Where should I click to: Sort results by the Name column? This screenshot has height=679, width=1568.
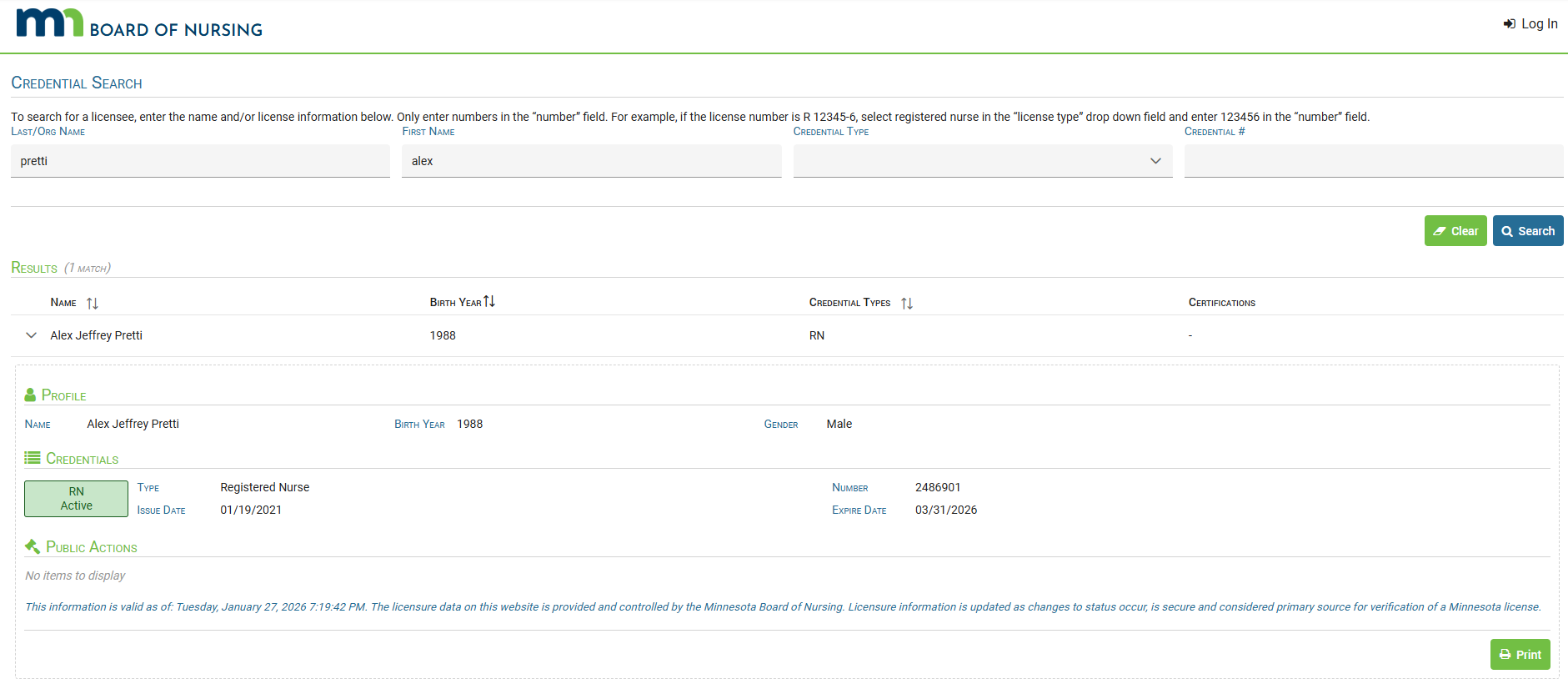pos(92,303)
